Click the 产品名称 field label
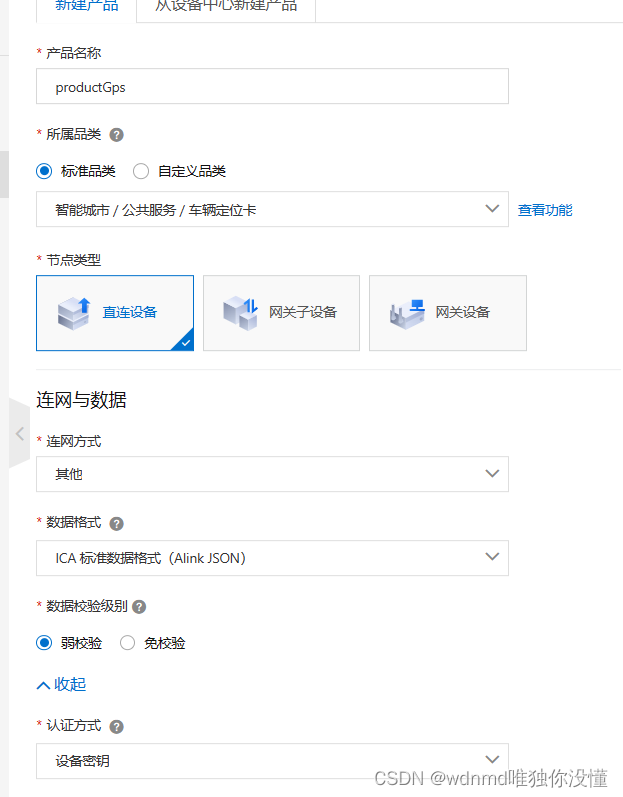Viewport: 623px width, 797px height. tap(74, 53)
